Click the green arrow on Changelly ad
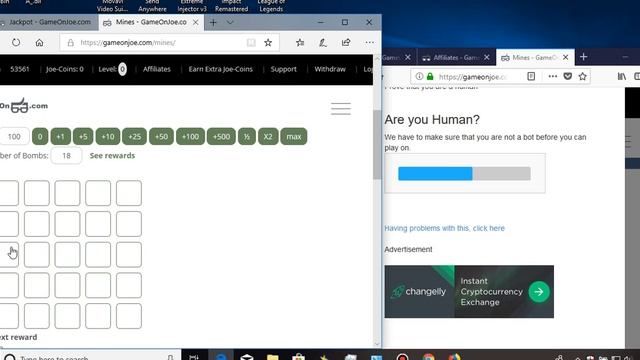 539,292
